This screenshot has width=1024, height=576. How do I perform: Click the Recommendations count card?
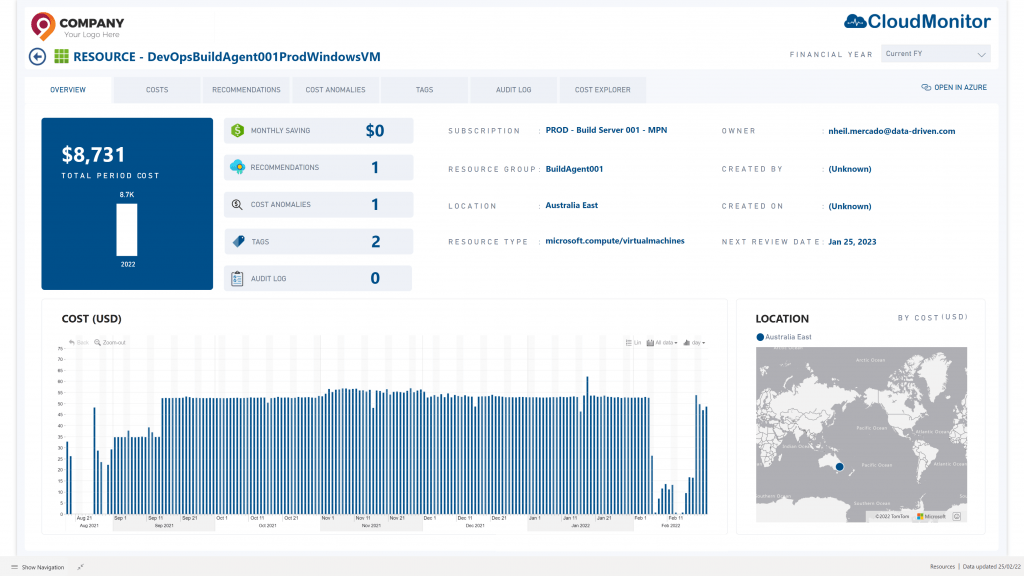319,167
